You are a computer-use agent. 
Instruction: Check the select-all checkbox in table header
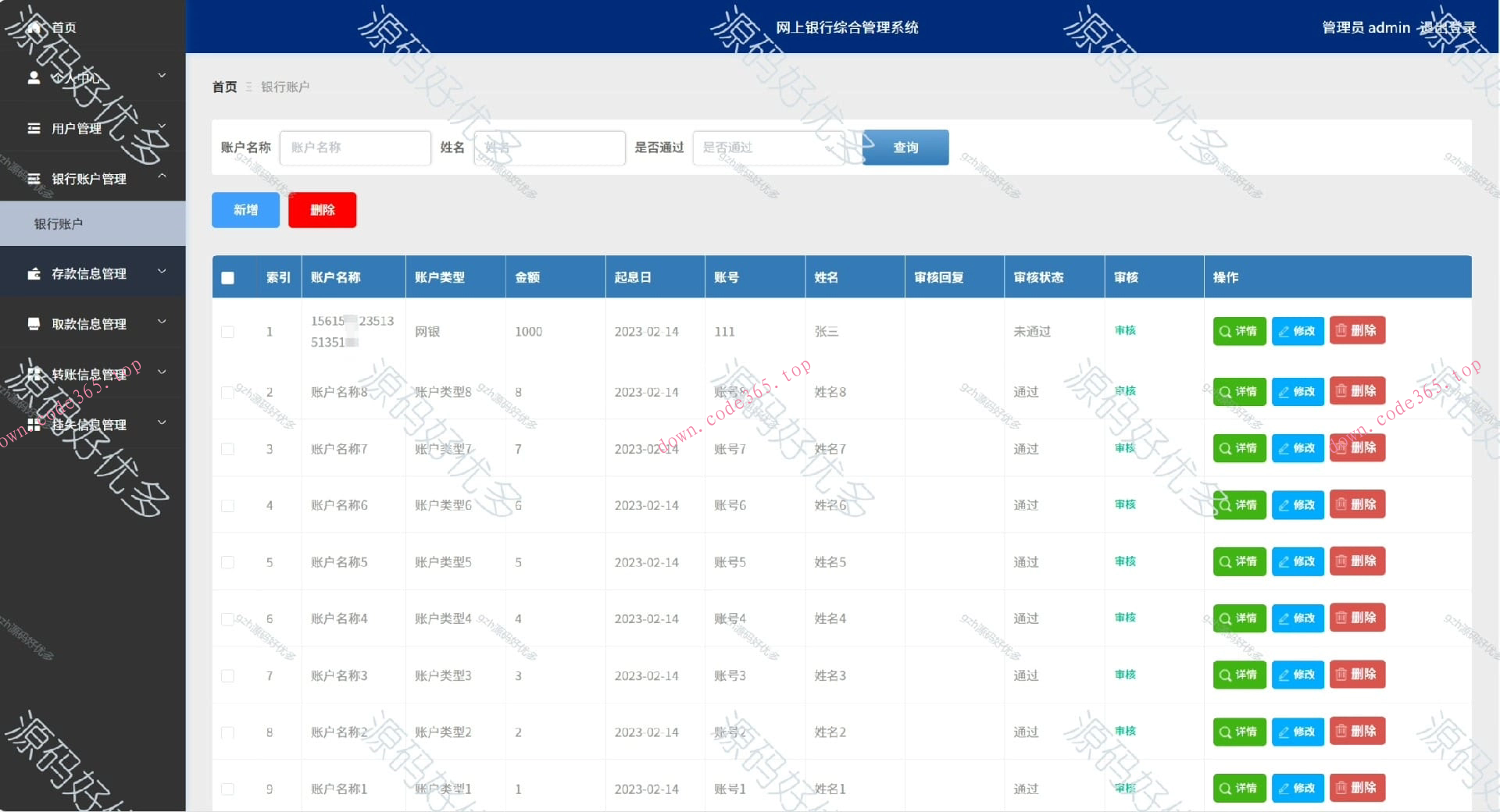coord(227,277)
